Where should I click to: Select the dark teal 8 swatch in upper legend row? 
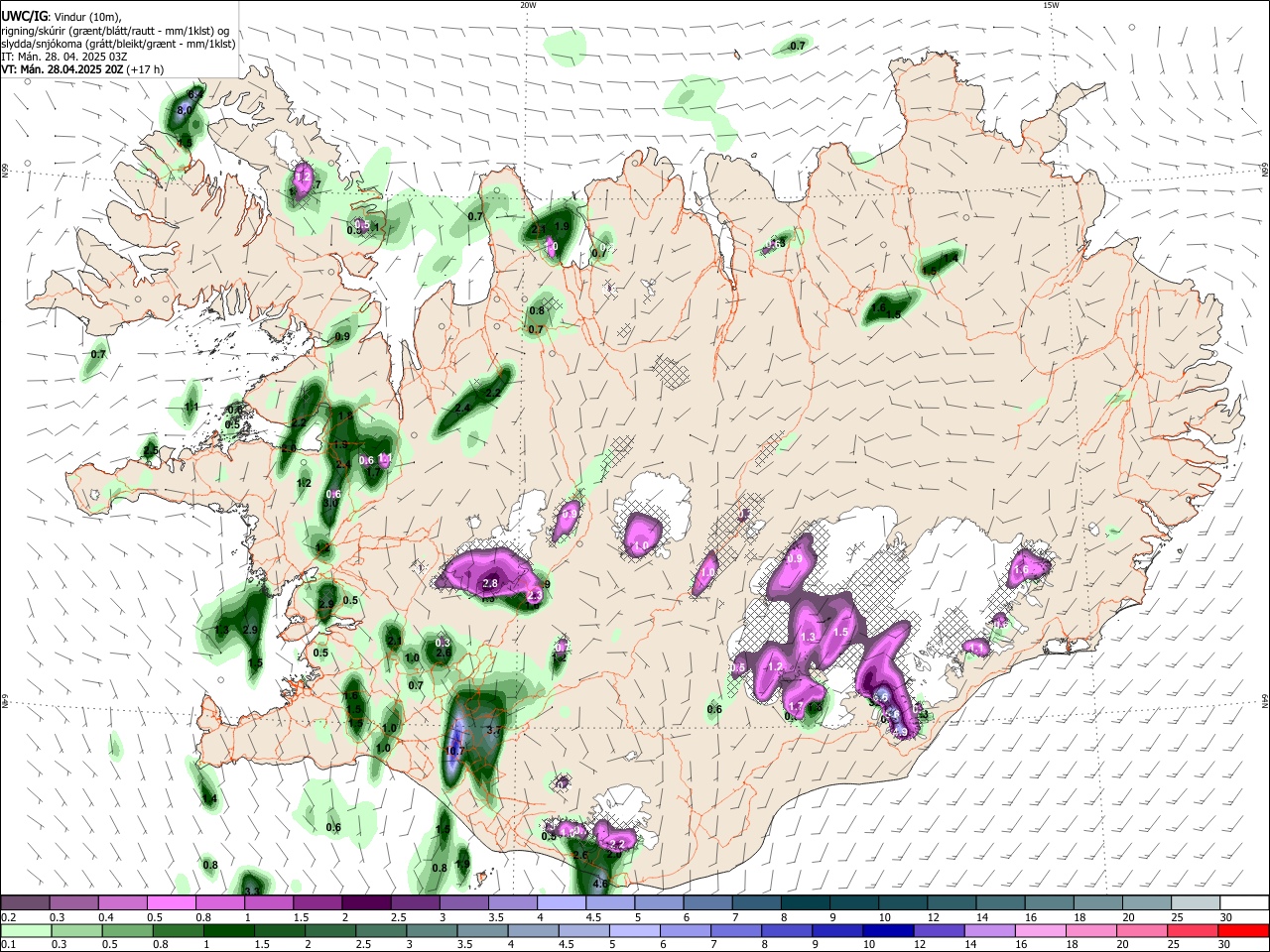[x=805, y=902]
